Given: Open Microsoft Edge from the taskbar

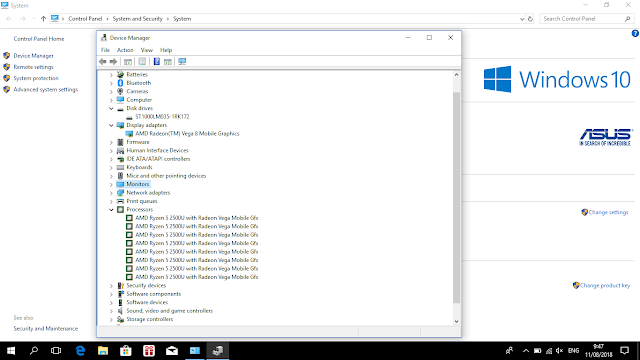Looking at the screenshot, I should click(80, 351).
